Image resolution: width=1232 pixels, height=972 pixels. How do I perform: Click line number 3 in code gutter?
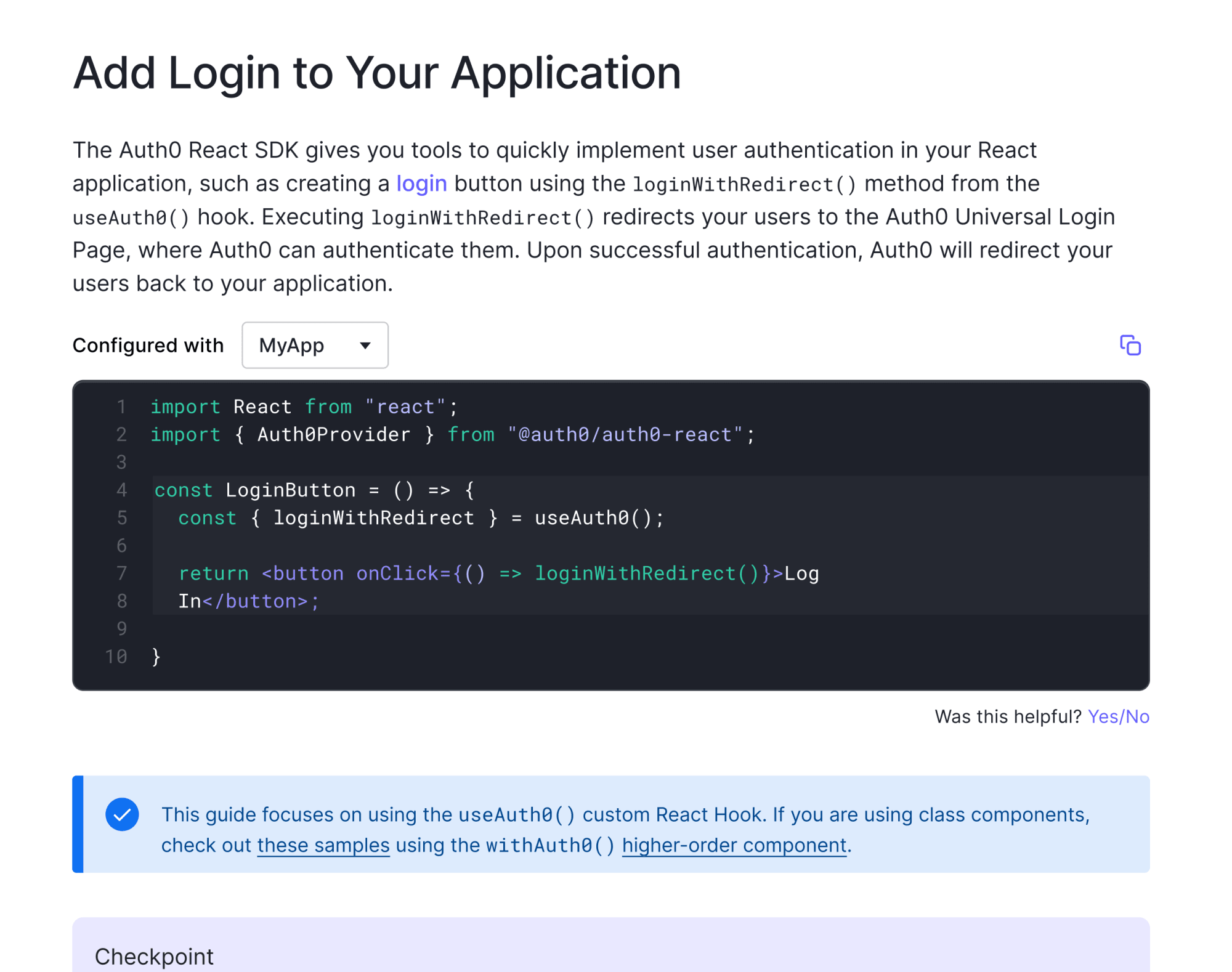point(121,462)
